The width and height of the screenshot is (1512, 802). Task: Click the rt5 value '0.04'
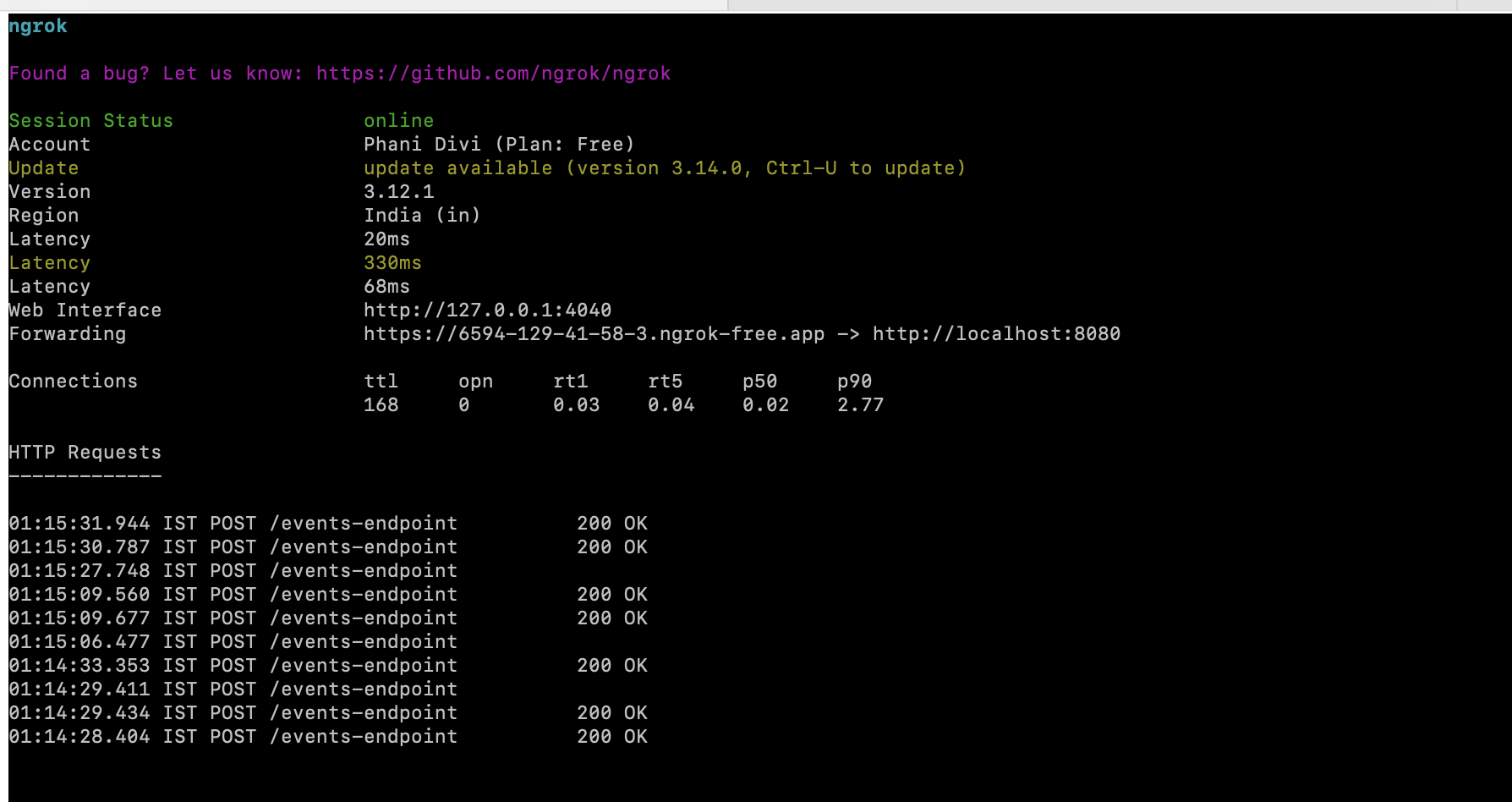tap(671, 405)
